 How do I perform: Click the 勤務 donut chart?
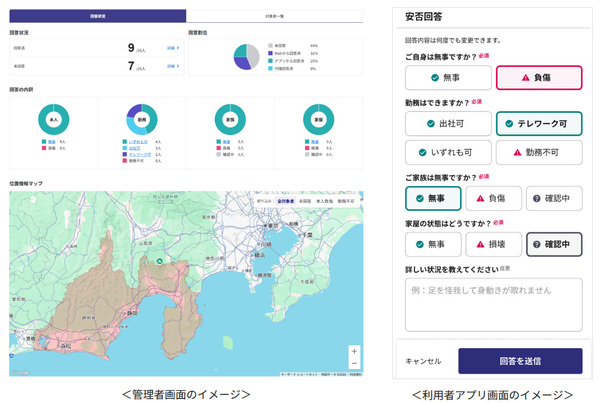click(142, 119)
